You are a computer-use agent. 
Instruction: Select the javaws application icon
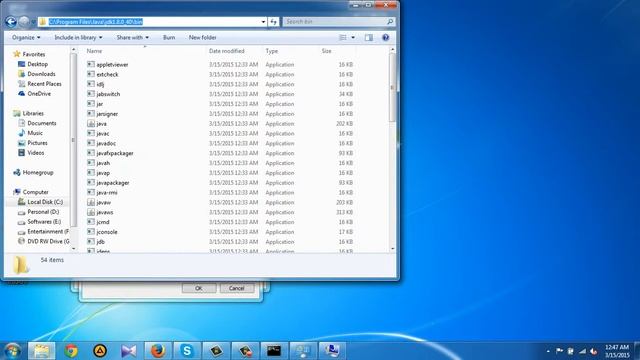tap(91, 212)
